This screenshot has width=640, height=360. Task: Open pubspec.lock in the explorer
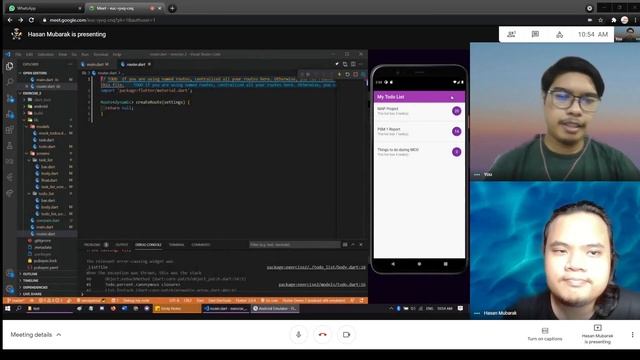[45, 261]
